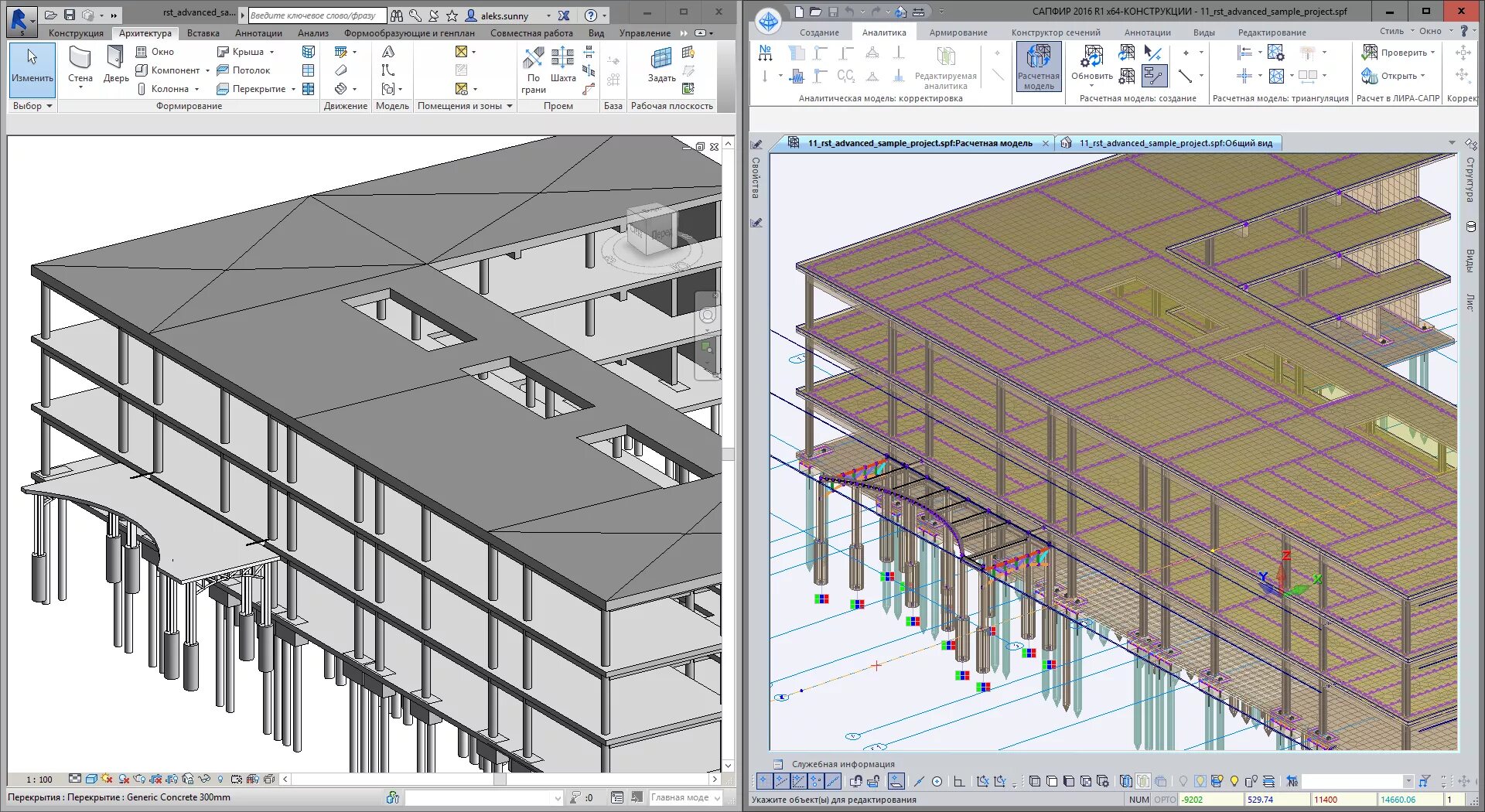
Task: Expand the Выбор panel dropdown
Action: tap(32, 106)
